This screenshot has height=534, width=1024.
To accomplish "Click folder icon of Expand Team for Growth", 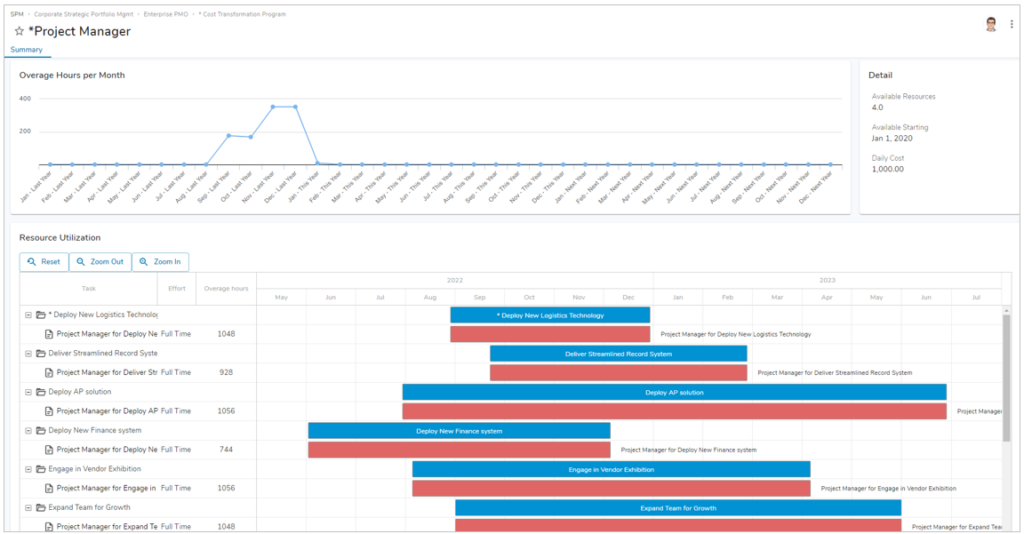I will 40,507.
